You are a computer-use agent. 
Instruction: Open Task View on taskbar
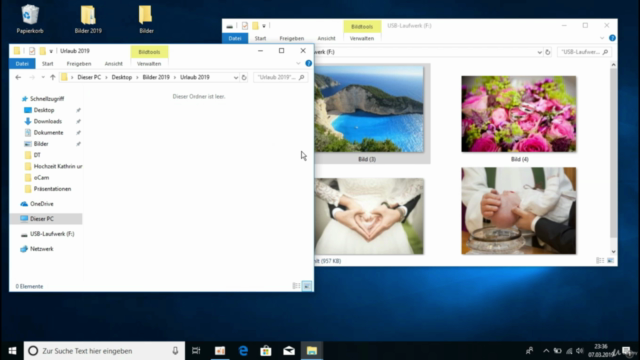(x=196, y=351)
